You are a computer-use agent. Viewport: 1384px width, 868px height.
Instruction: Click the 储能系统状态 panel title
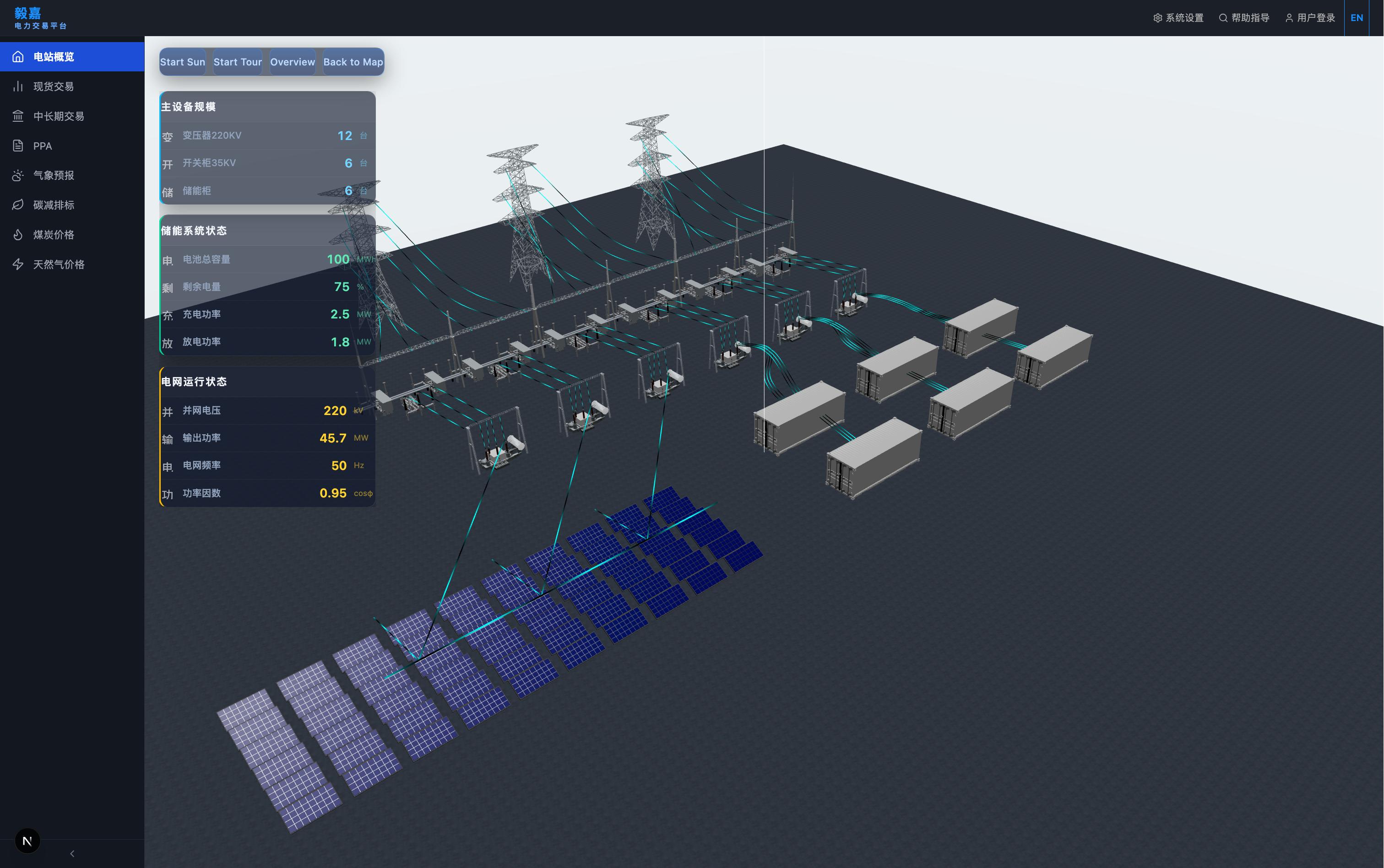[x=194, y=231]
